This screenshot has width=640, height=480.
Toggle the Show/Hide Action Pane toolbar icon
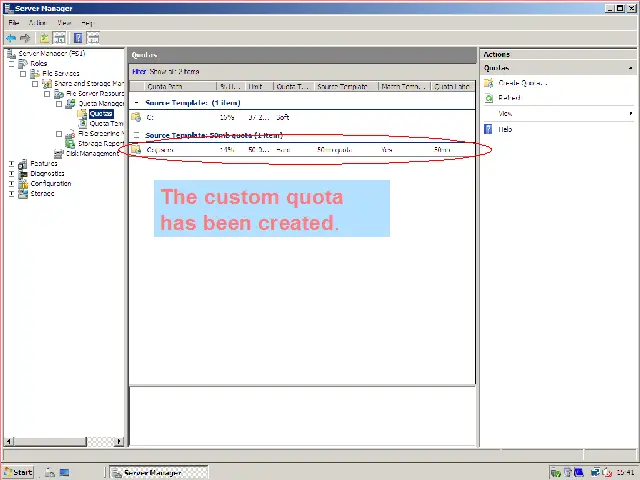(93, 38)
